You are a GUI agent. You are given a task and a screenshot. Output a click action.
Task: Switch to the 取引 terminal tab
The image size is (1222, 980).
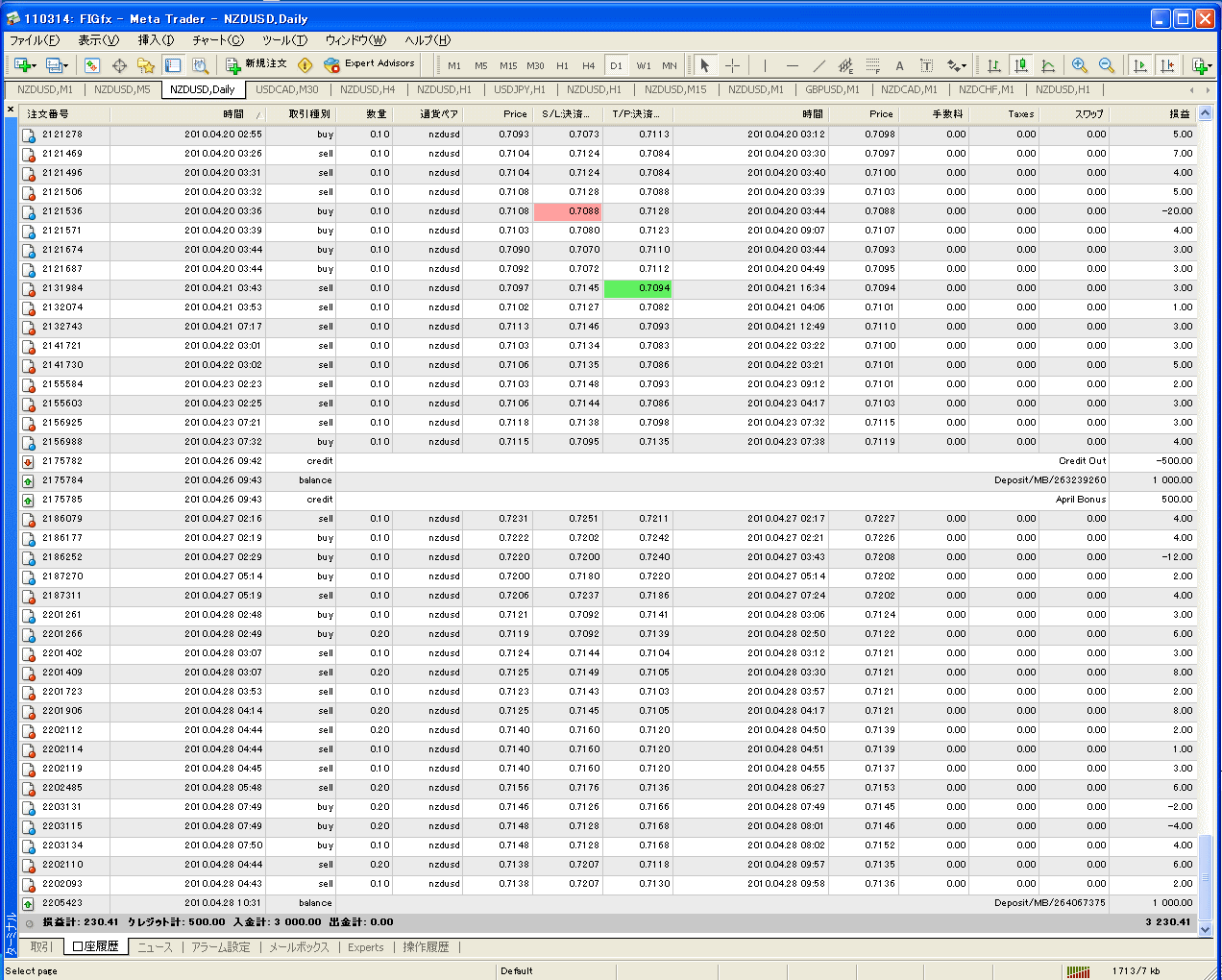(41, 947)
